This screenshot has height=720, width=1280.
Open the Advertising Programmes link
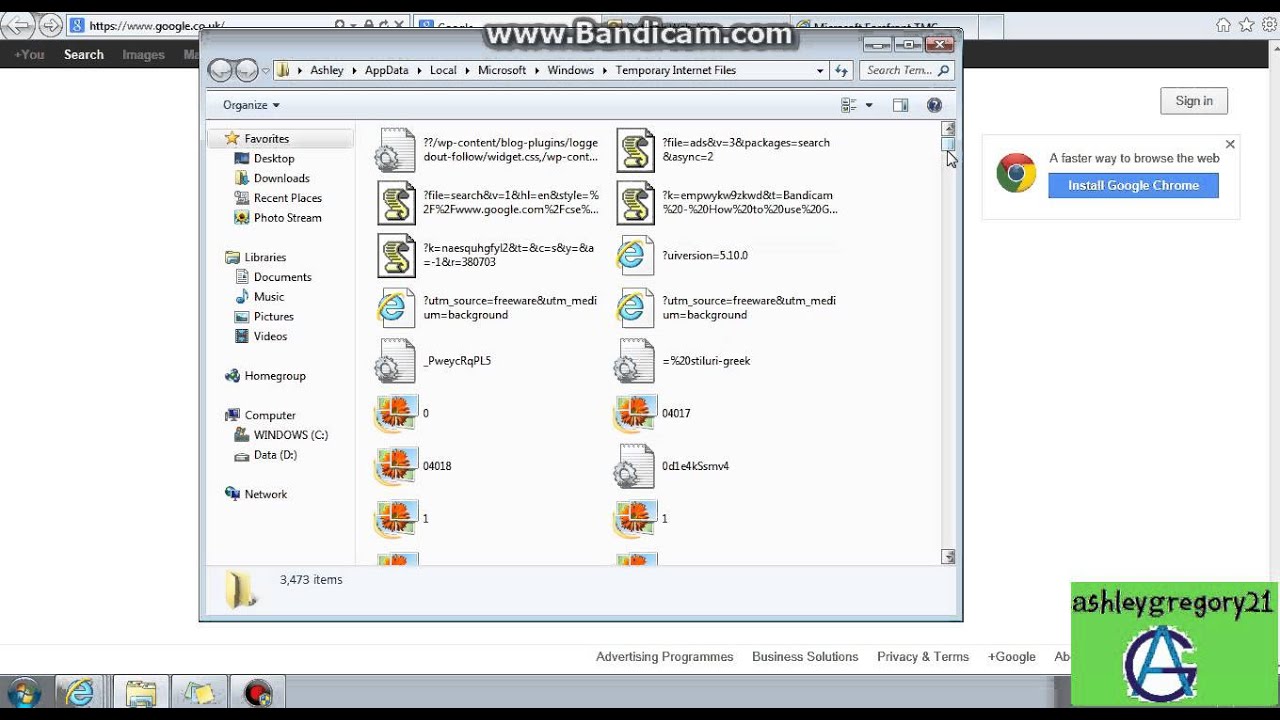tap(665, 657)
